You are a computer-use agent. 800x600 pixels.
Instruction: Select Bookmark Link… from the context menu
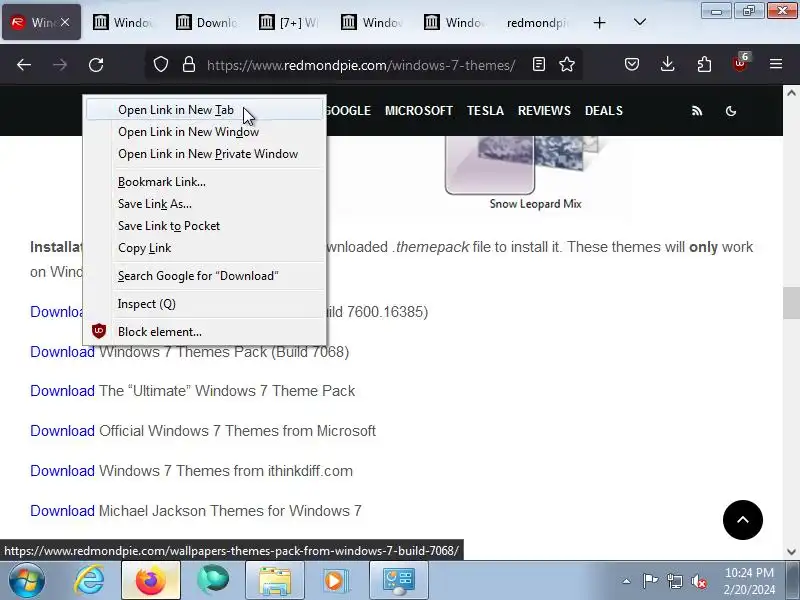click(x=204, y=182)
